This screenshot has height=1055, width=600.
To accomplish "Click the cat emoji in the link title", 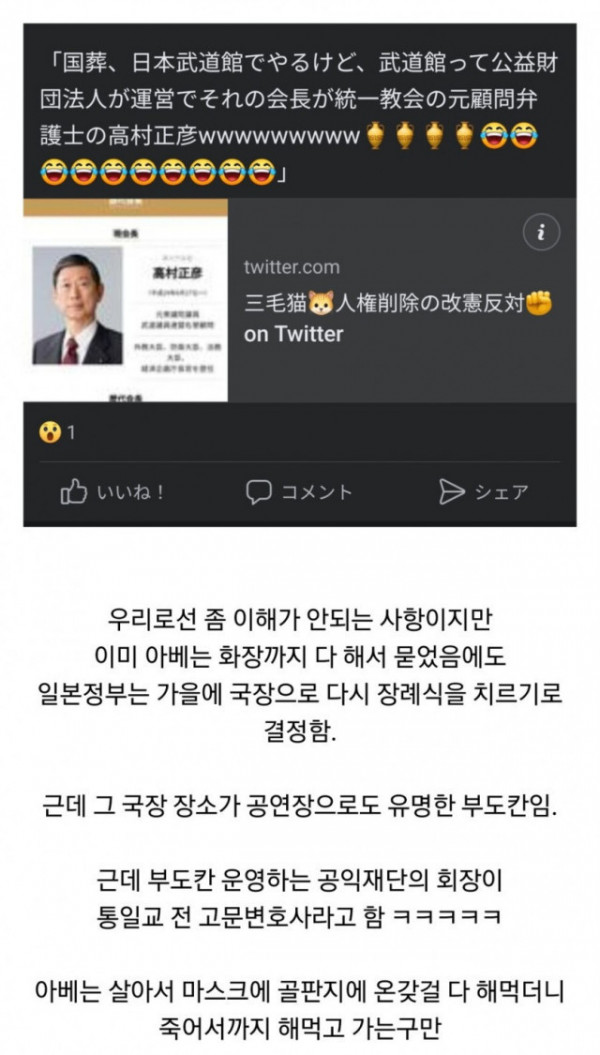I will point(320,304).
